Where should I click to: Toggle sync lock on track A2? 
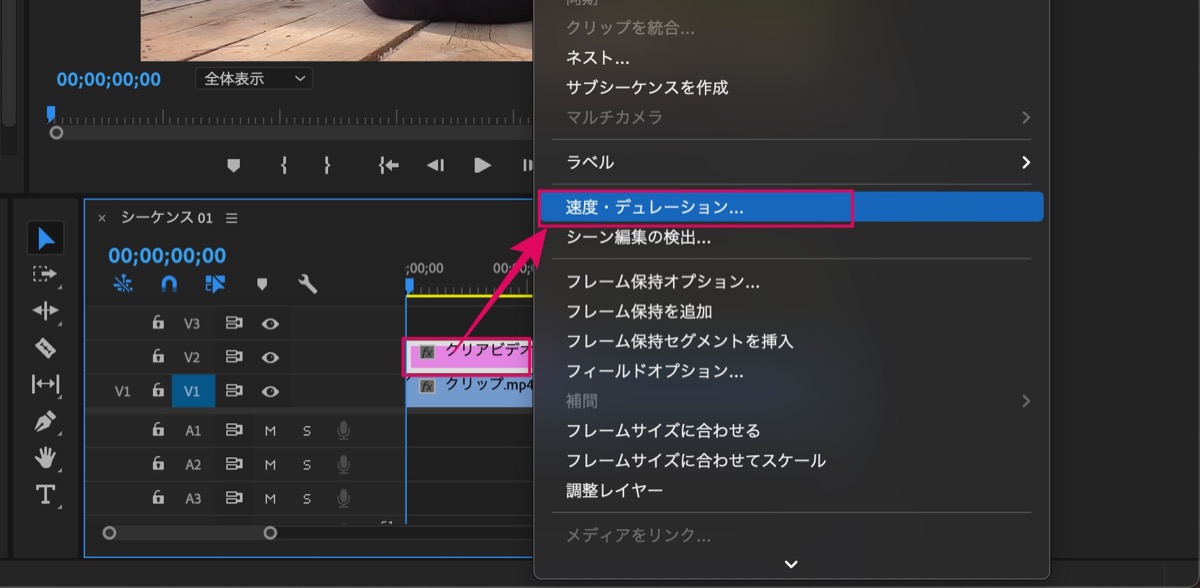(x=234, y=465)
